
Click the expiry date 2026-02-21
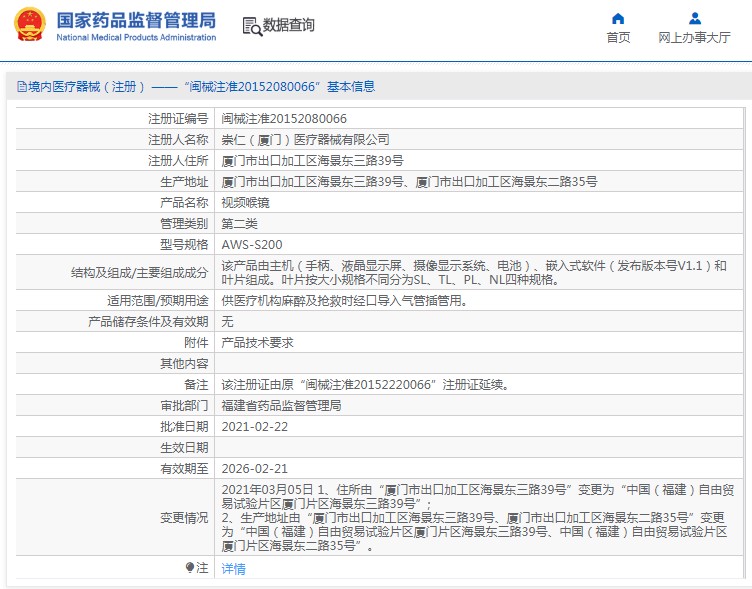click(254, 468)
